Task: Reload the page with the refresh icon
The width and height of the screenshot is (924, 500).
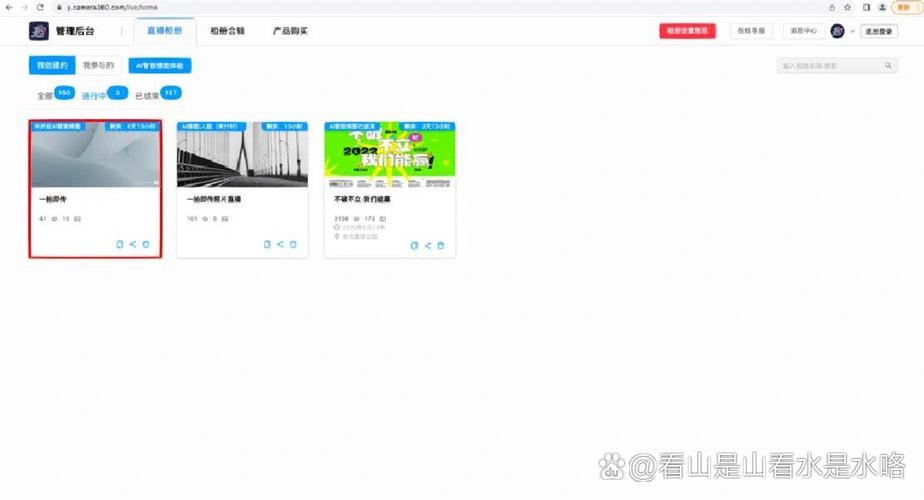Action: [x=40, y=7]
